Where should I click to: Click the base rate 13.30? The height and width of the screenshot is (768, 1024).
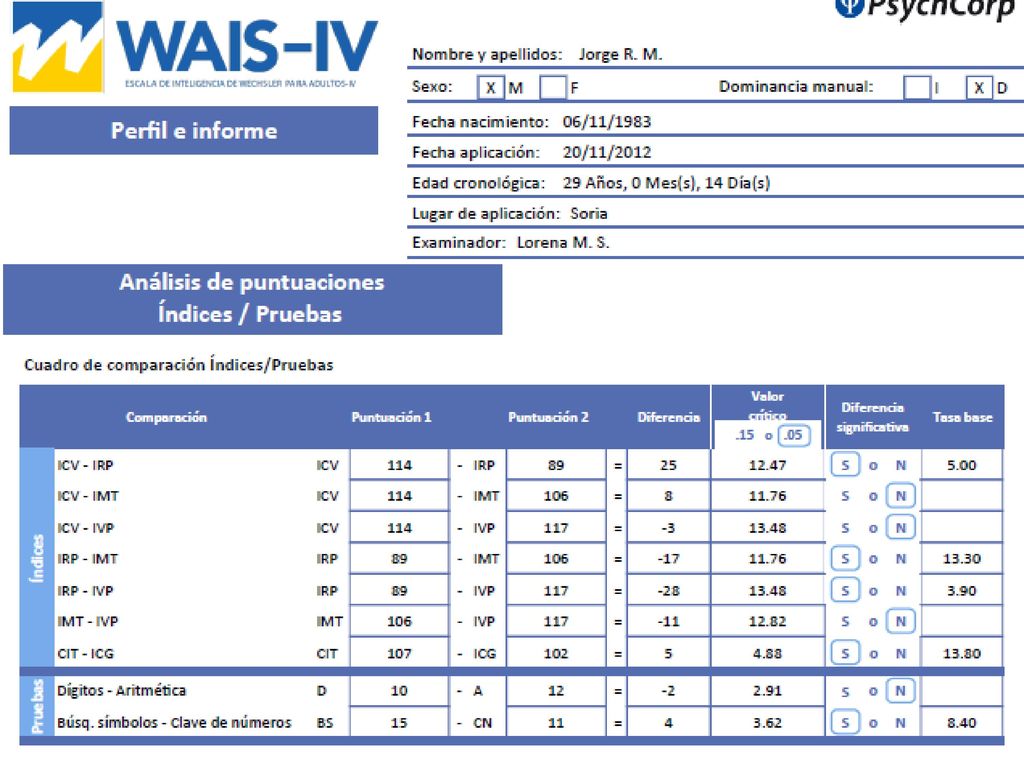961,559
